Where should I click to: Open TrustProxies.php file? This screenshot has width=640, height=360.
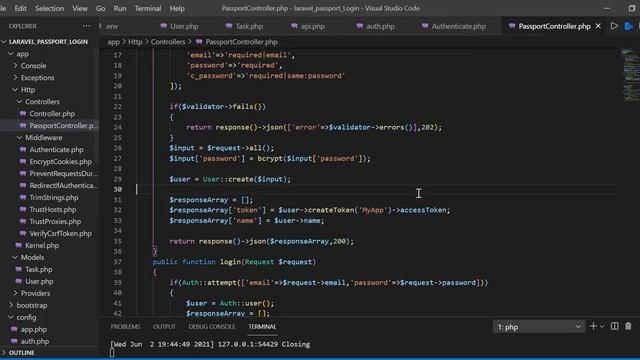tap(55, 221)
